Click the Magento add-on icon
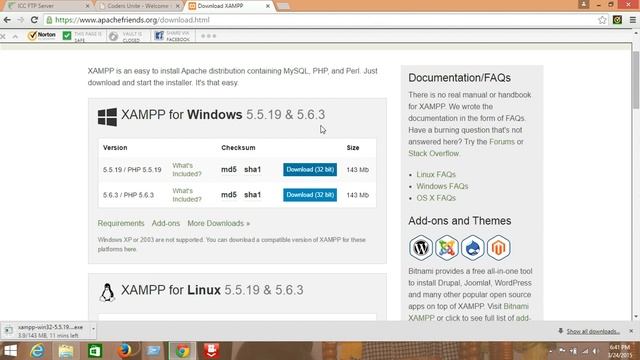640x360 pixels. [x=498, y=247]
